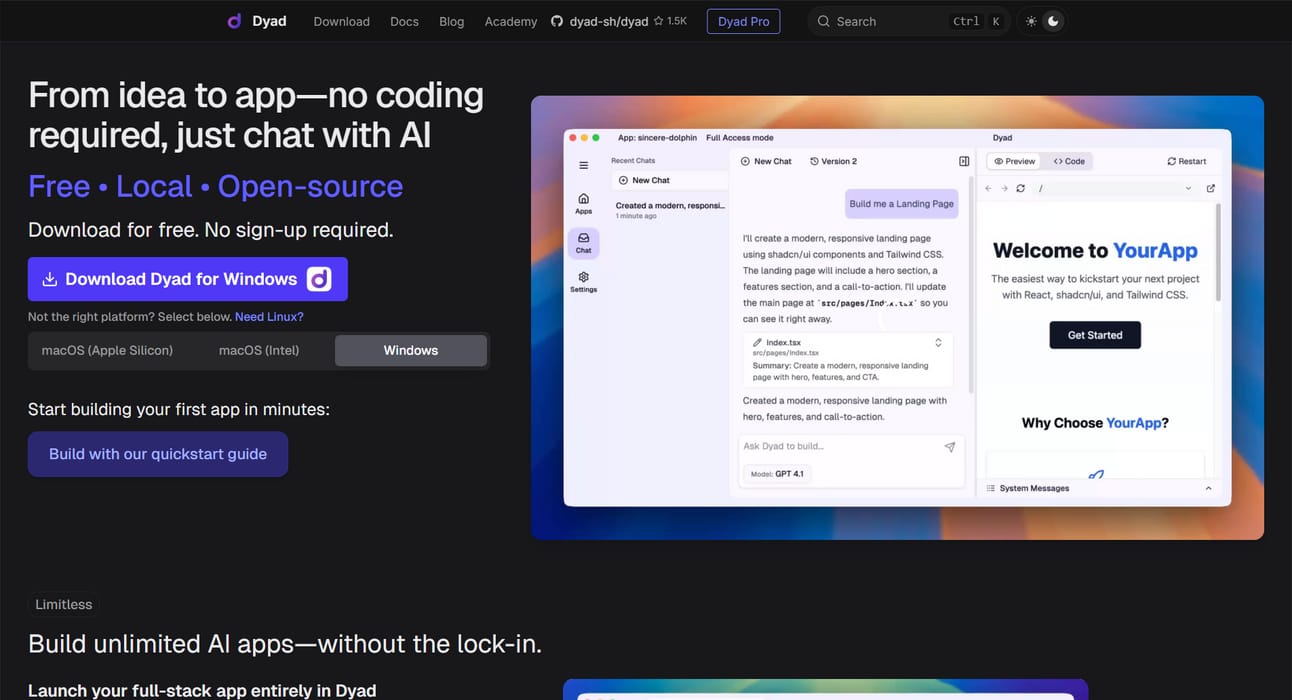
Task: Click the Limitless badge
Action: [63, 604]
